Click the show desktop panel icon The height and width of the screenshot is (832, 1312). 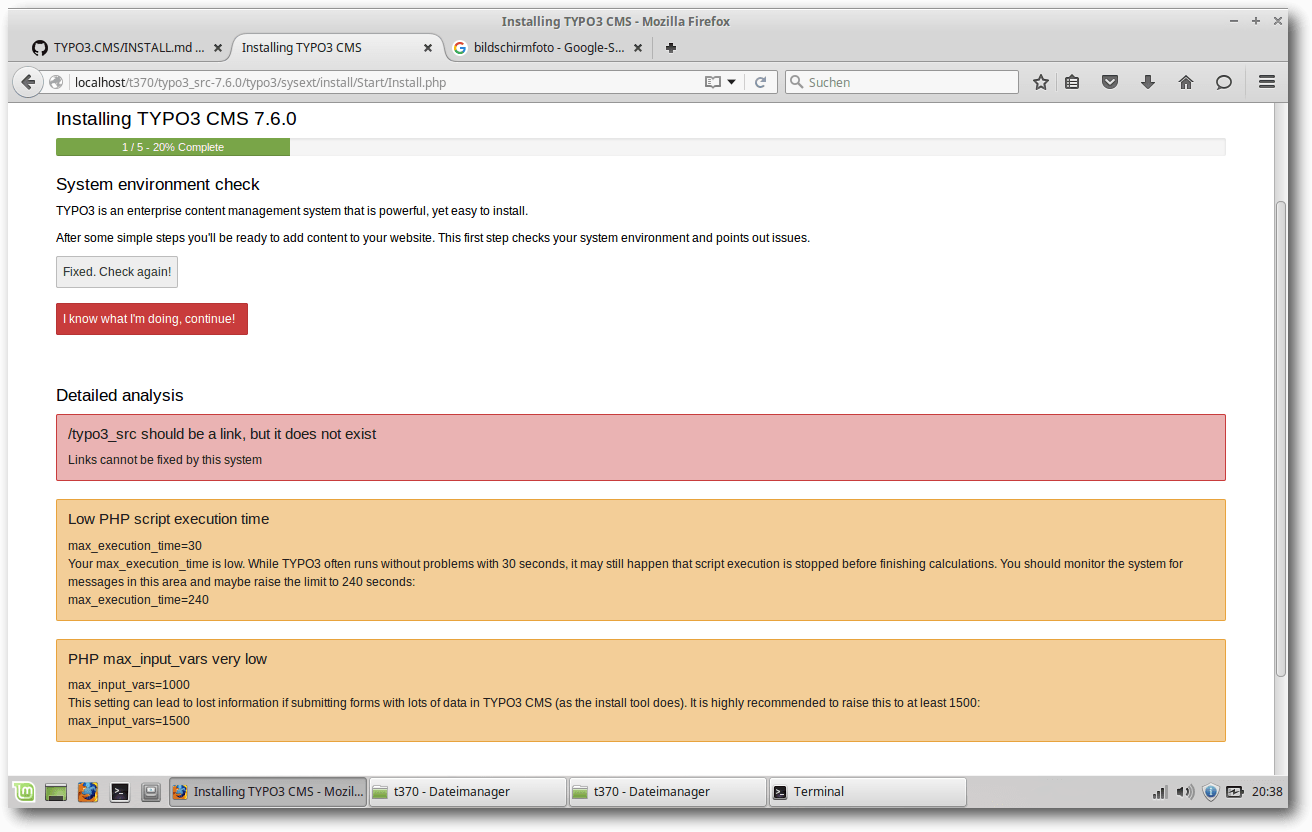tap(56, 792)
